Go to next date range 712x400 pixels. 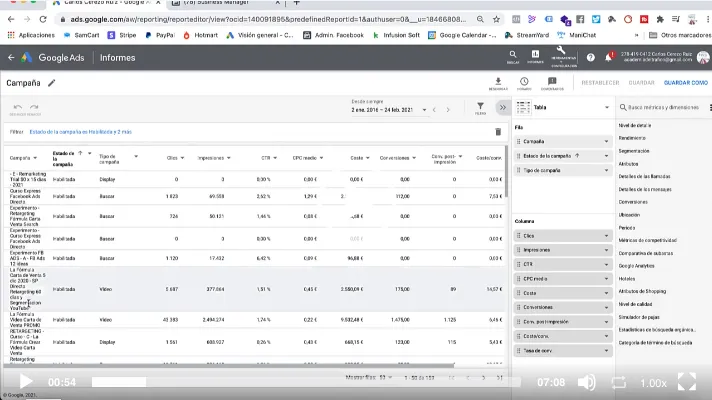(448, 110)
